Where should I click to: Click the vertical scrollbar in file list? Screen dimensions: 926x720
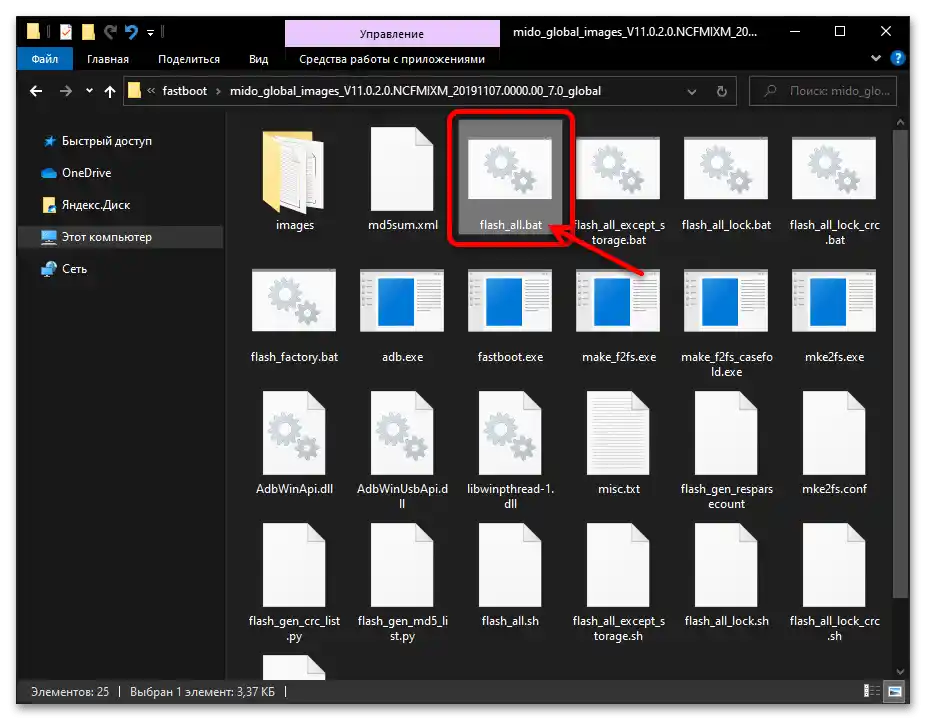pos(900,364)
